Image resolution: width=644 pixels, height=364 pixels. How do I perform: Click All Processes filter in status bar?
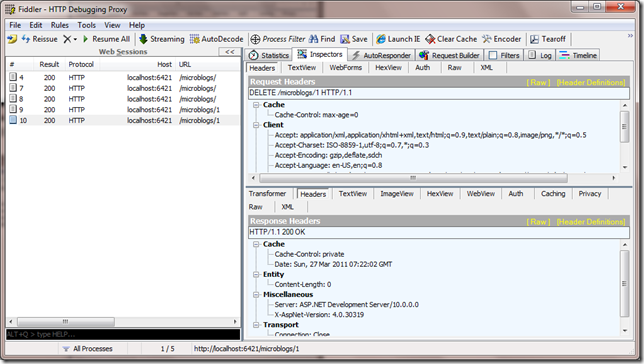(88, 348)
